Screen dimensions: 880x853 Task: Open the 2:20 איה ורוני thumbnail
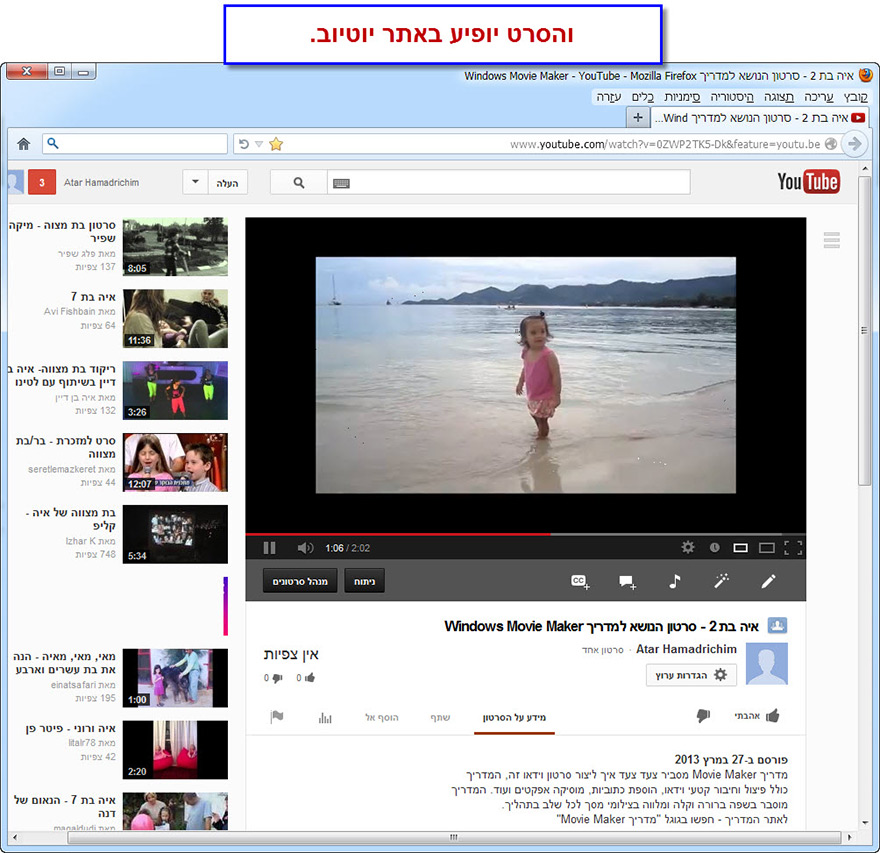175,749
